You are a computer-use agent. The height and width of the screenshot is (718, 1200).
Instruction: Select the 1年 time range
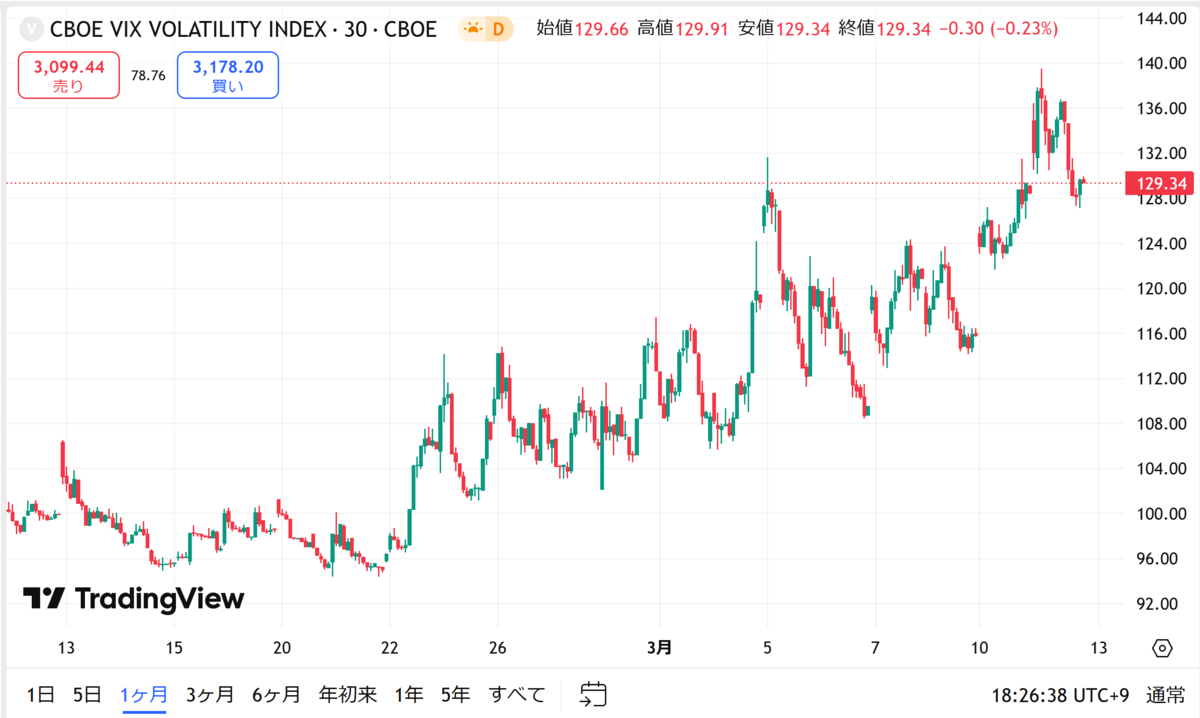click(x=409, y=694)
